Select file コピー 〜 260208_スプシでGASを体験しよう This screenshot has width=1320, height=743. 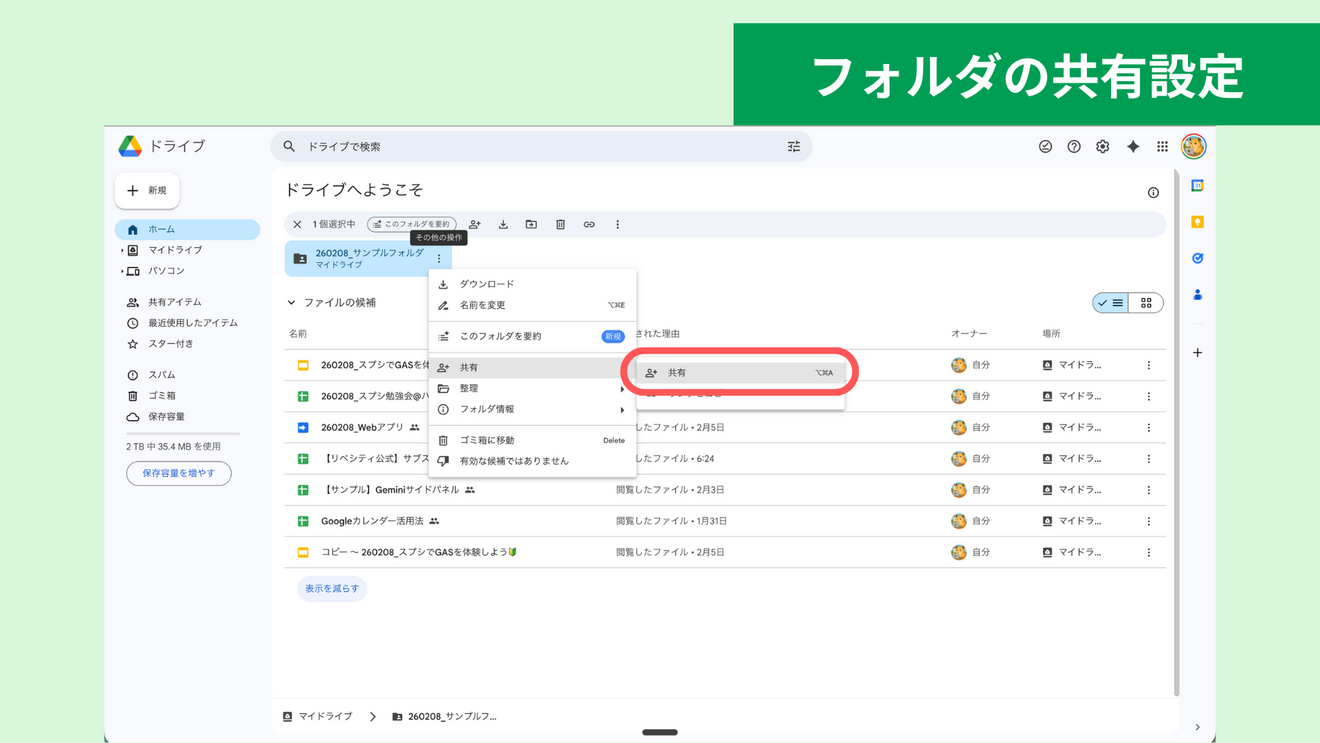(x=725, y=552)
